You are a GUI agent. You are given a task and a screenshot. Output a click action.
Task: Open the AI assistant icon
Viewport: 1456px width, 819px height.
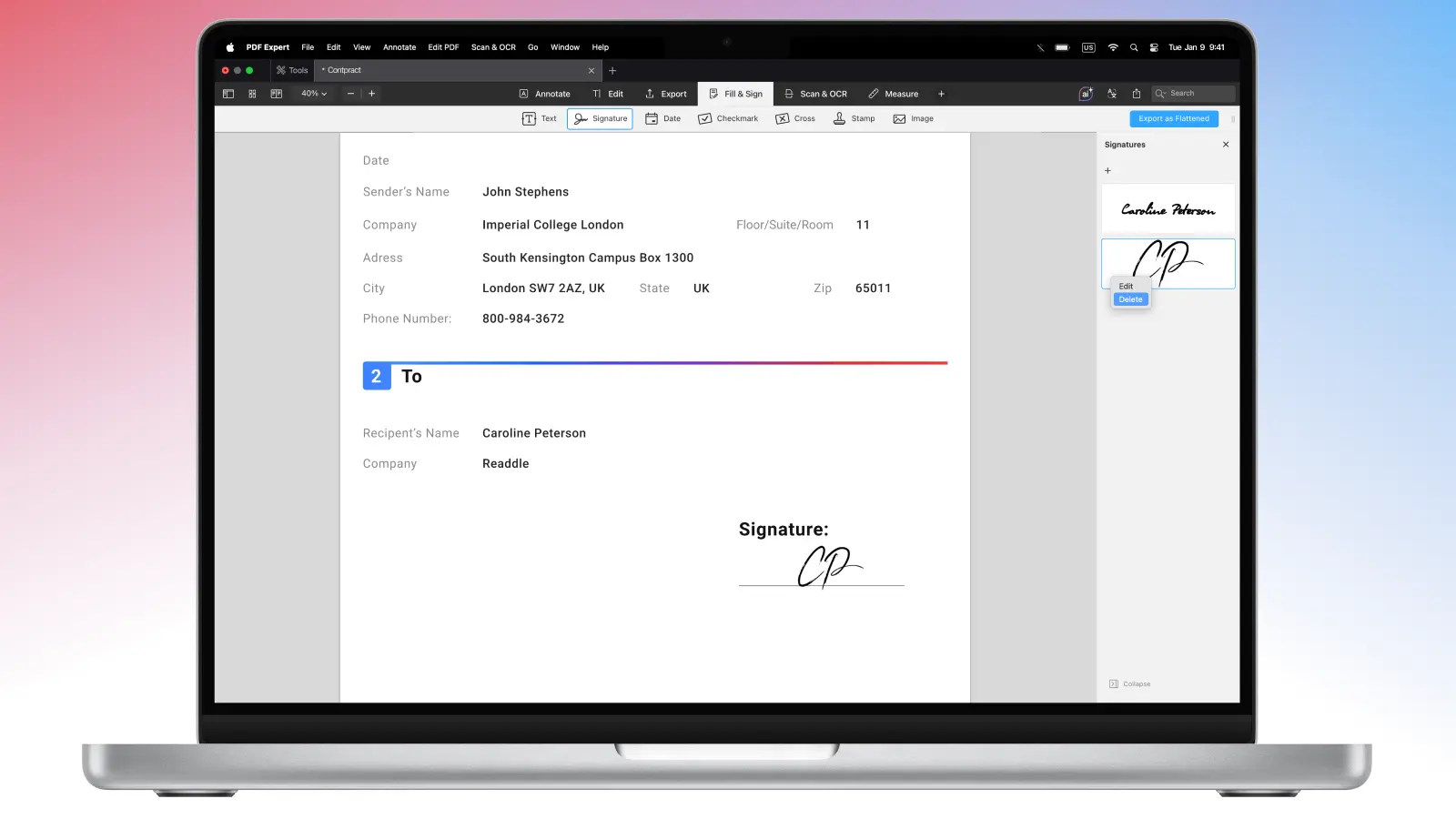pyautogui.click(x=1086, y=94)
